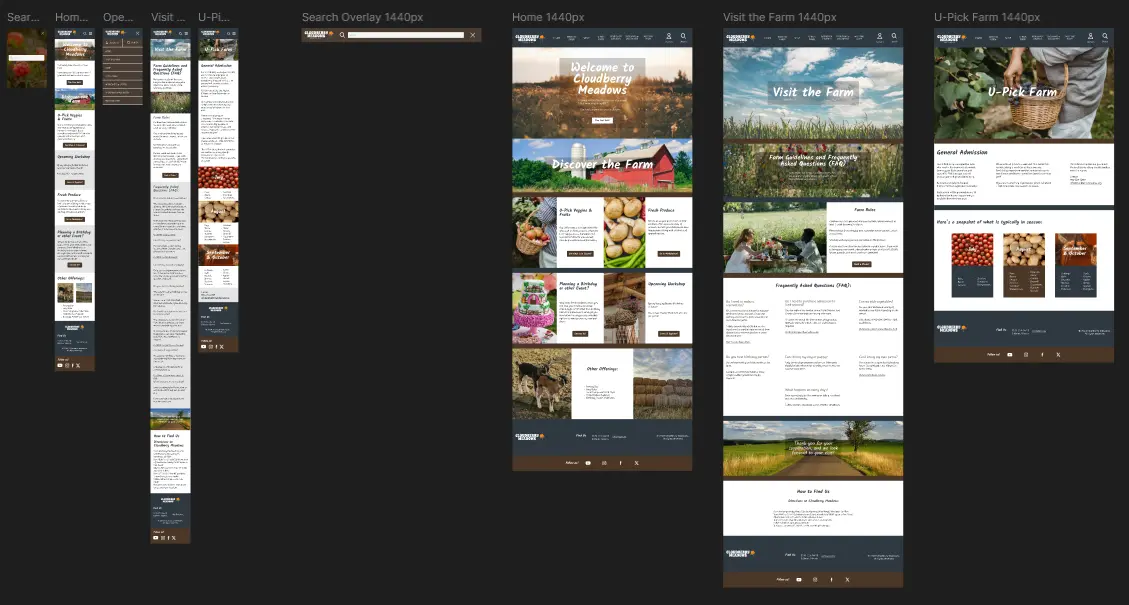Click the X social icon in the Home footer

coord(637,462)
